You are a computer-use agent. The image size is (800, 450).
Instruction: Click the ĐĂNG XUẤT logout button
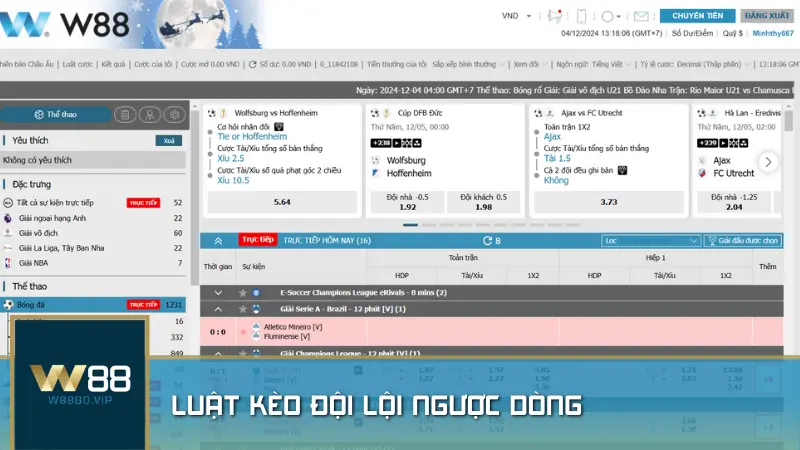tap(767, 16)
